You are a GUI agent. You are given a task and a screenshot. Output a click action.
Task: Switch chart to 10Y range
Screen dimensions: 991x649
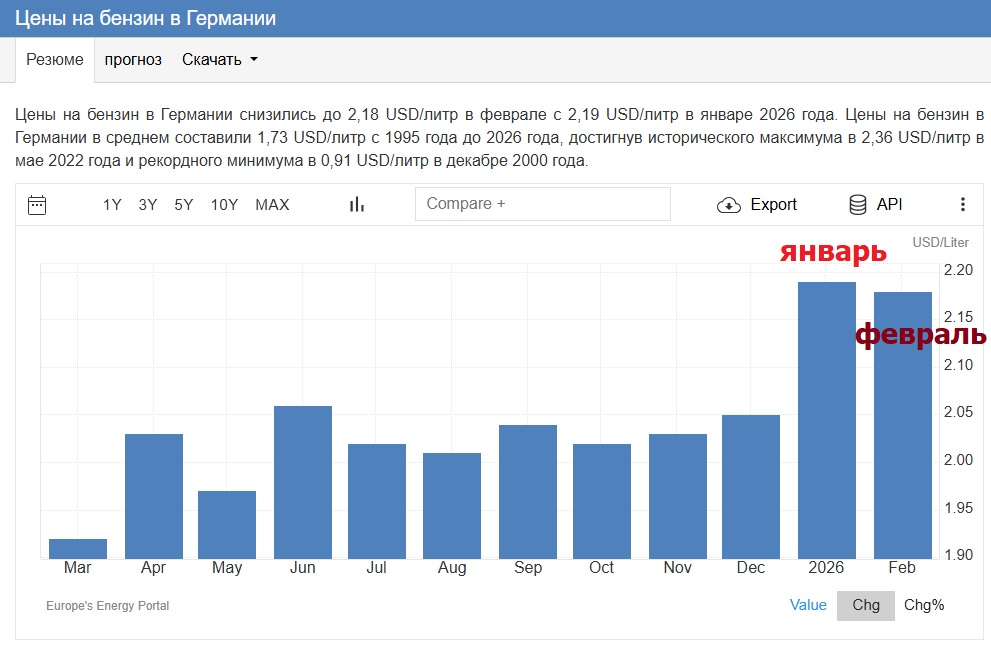[224, 205]
